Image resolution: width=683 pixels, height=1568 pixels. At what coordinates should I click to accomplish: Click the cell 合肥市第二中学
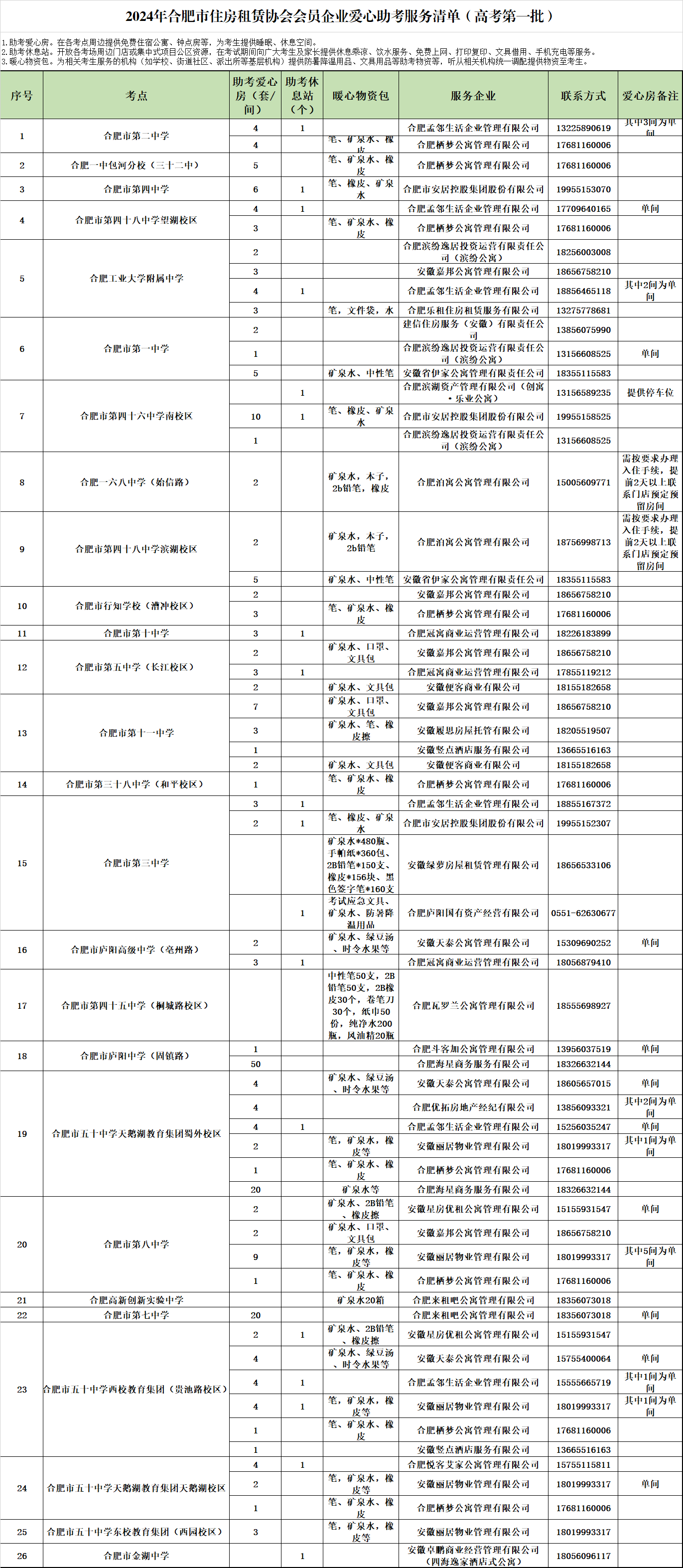click(x=136, y=136)
